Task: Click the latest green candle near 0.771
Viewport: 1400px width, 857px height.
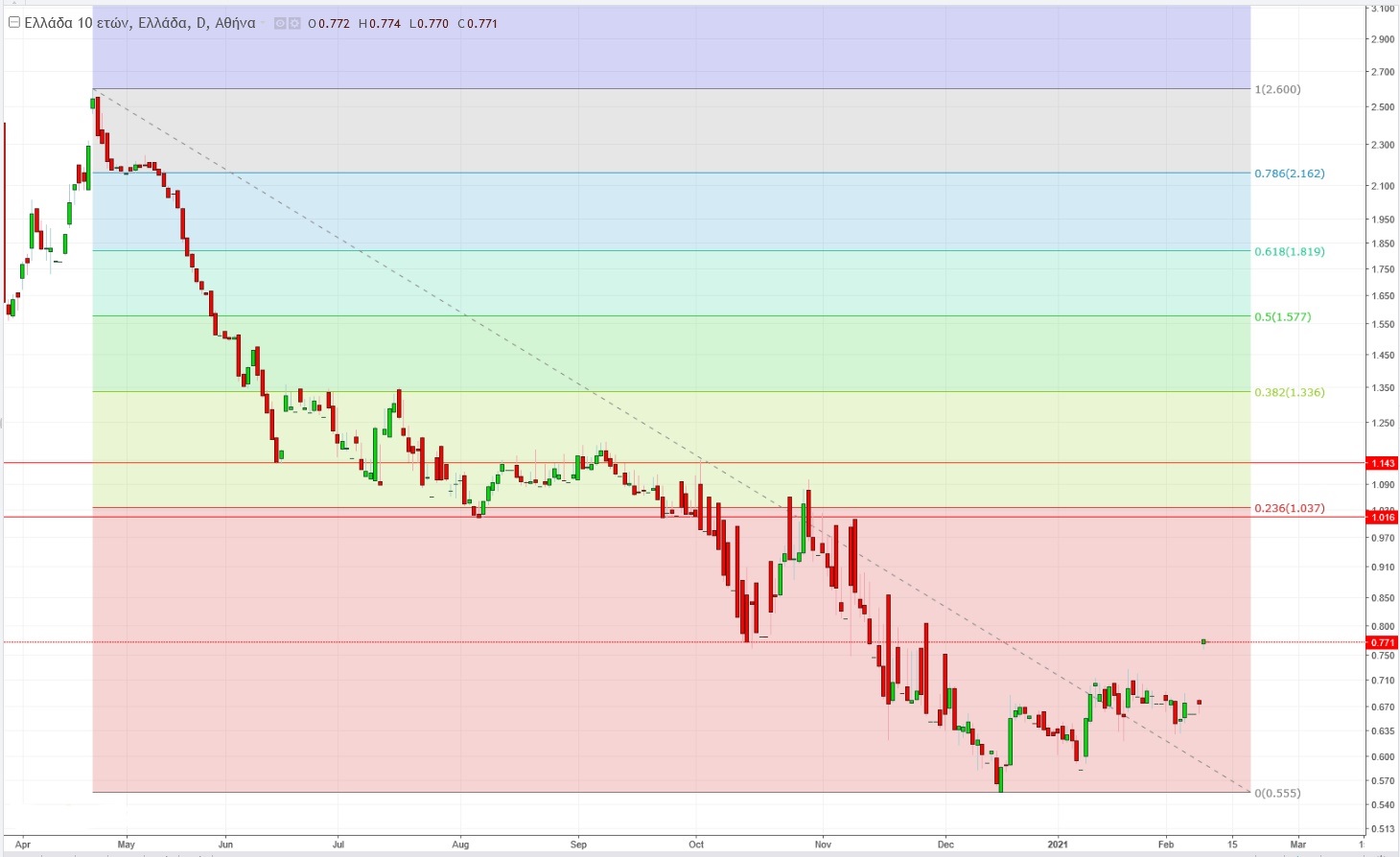Action: pos(1203,641)
